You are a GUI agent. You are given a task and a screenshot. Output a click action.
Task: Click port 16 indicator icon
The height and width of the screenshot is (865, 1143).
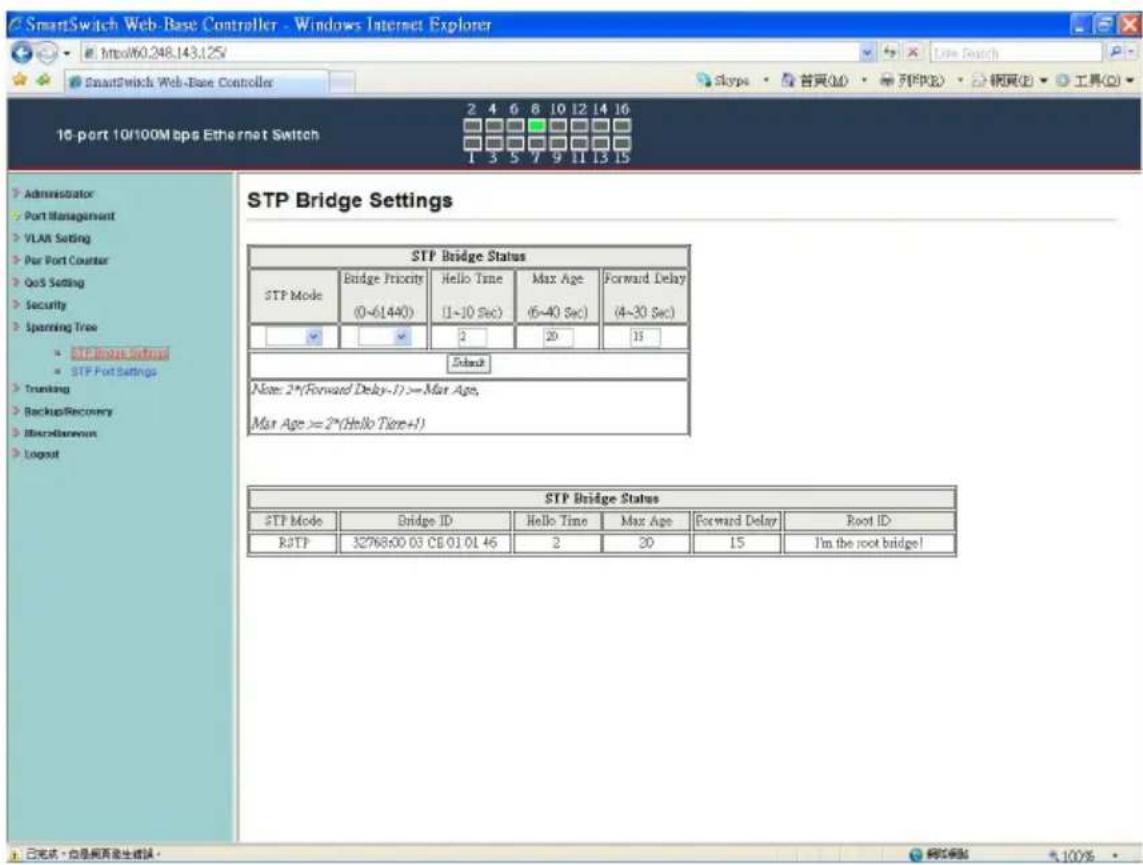tap(622, 125)
